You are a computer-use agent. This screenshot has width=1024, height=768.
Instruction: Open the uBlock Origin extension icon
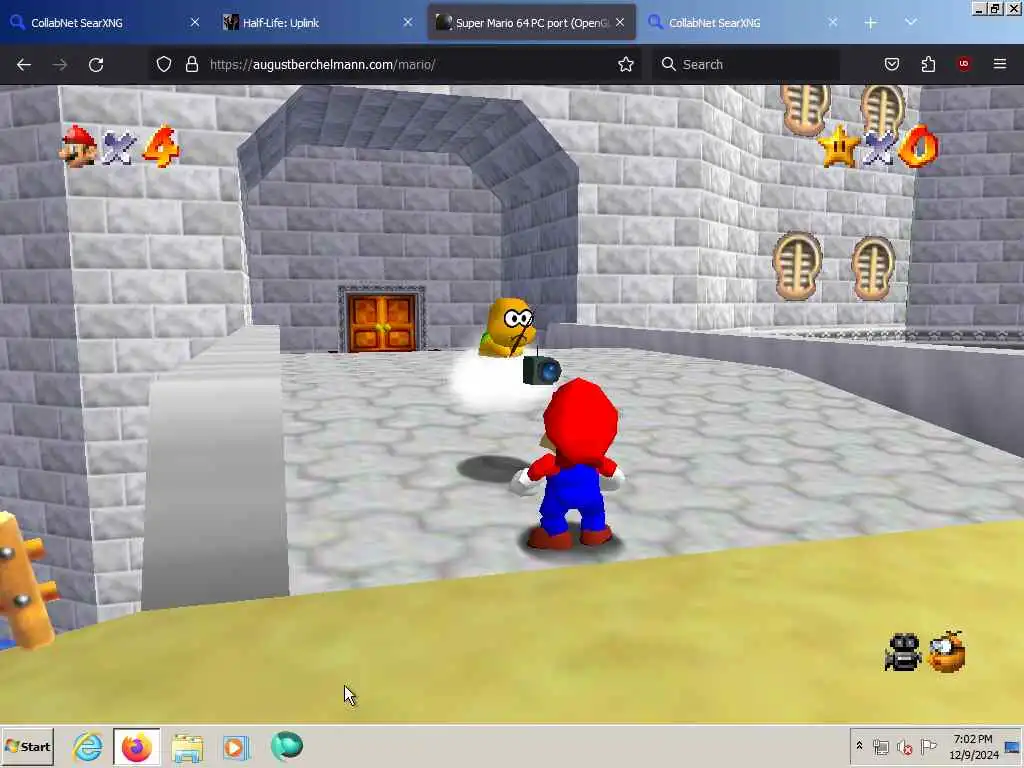(x=964, y=64)
